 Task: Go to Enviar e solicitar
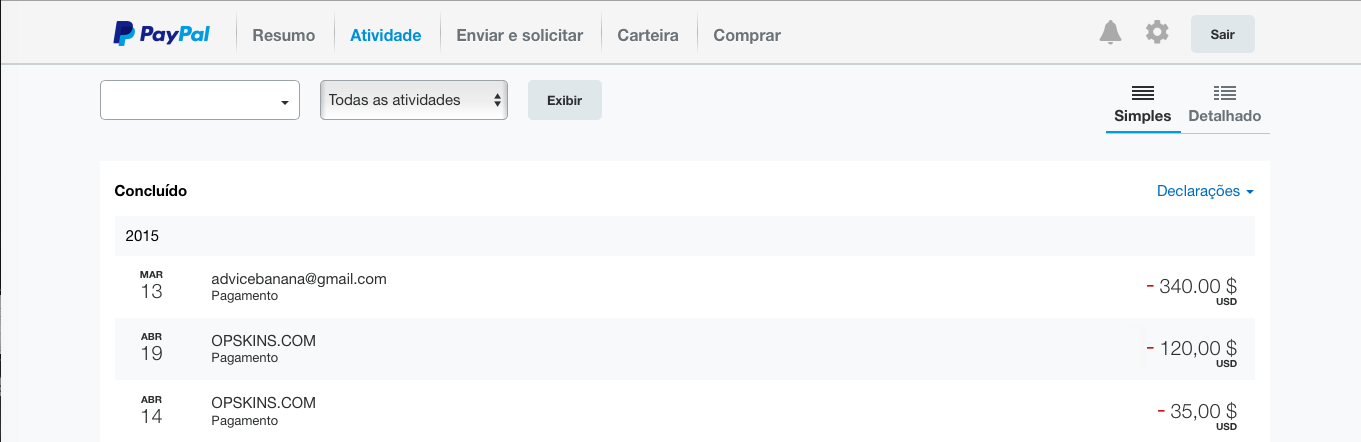(519, 35)
